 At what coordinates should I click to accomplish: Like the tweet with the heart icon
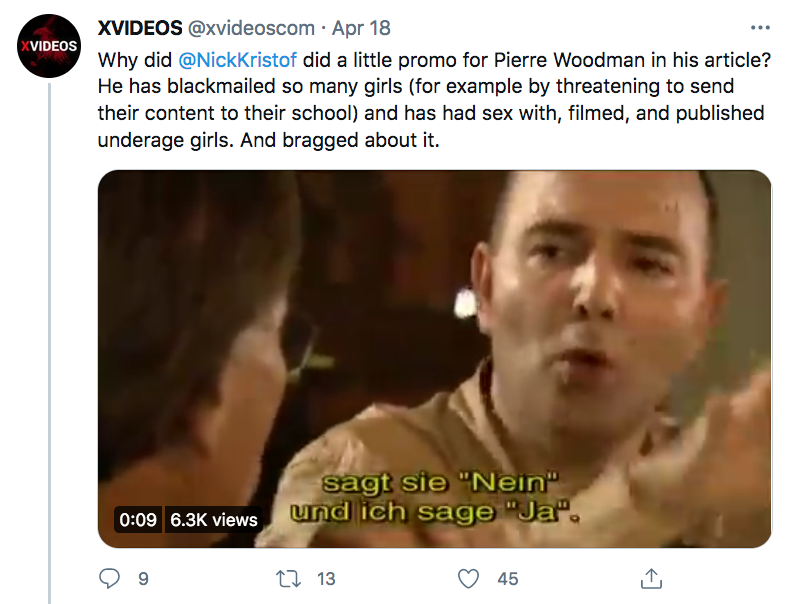(x=468, y=579)
